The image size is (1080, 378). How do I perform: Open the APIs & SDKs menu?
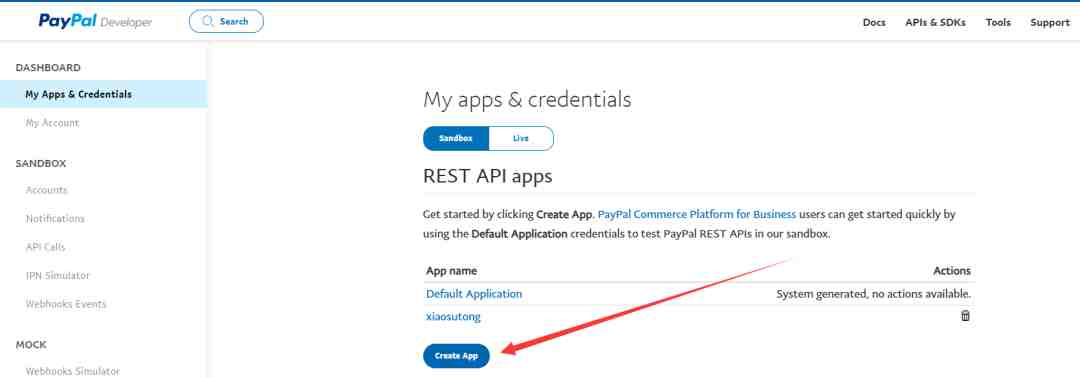[x=935, y=23]
